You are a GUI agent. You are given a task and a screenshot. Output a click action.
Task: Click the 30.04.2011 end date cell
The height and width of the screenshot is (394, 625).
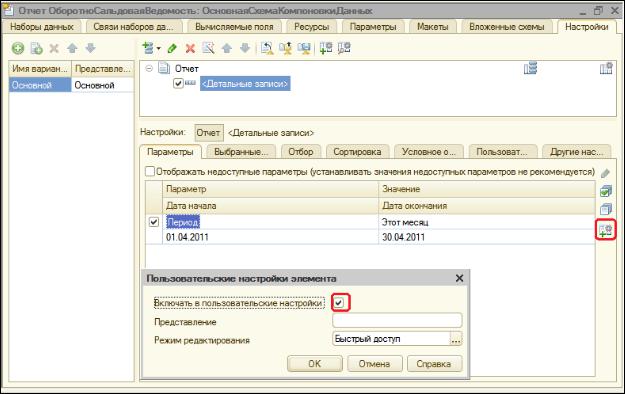pos(486,237)
